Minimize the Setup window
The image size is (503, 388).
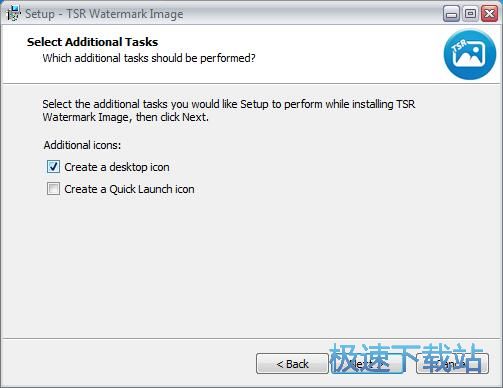click(451, 14)
